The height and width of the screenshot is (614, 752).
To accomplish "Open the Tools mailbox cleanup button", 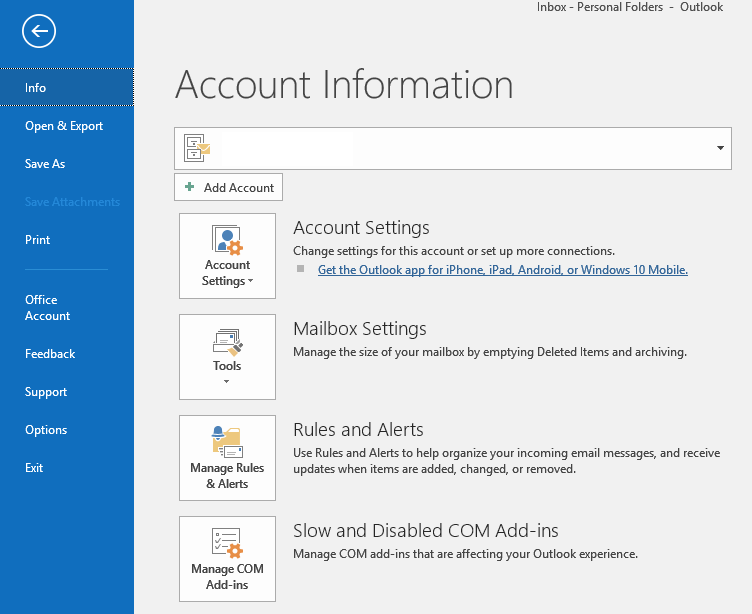I will (227, 357).
